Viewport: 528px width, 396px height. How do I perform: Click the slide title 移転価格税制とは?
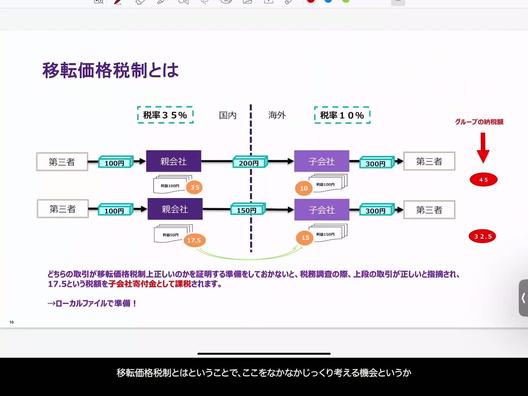point(110,70)
